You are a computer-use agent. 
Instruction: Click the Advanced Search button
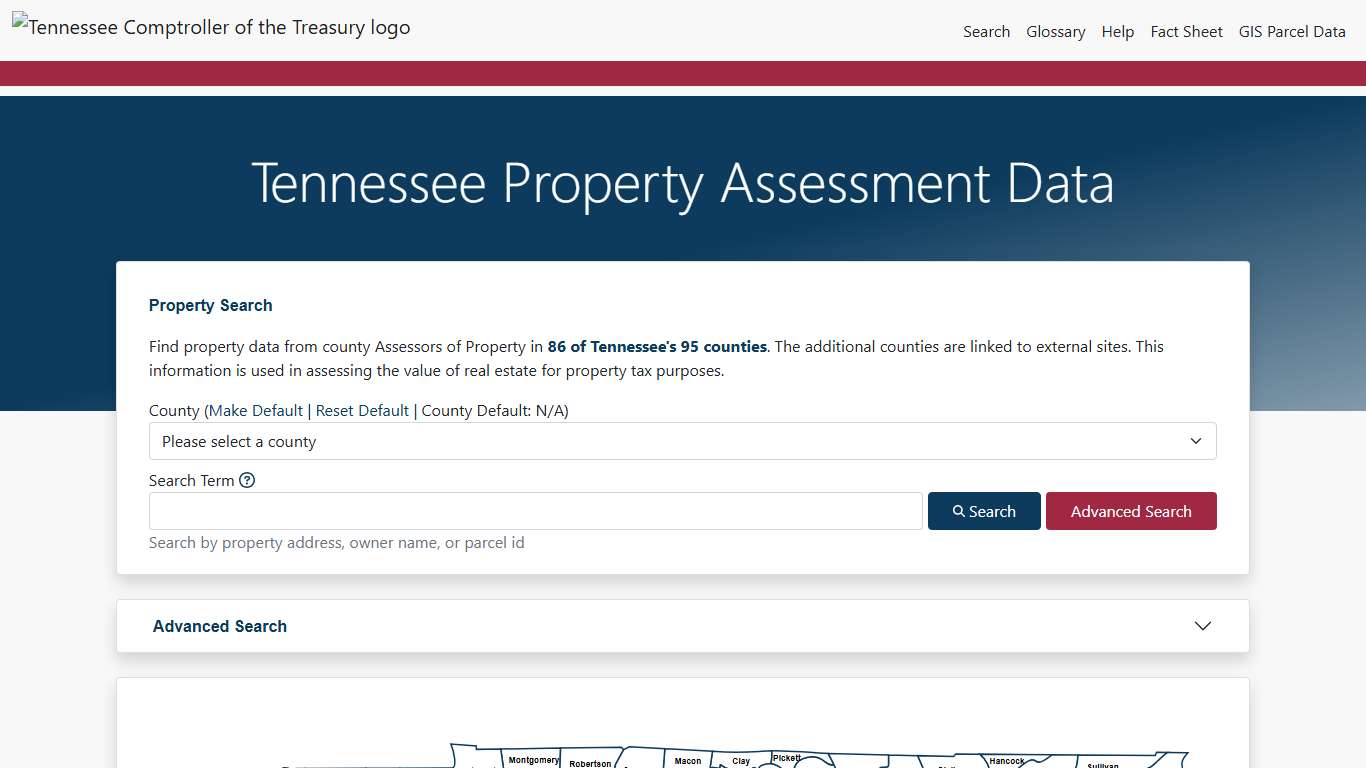pyautogui.click(x=1131, y=510)
